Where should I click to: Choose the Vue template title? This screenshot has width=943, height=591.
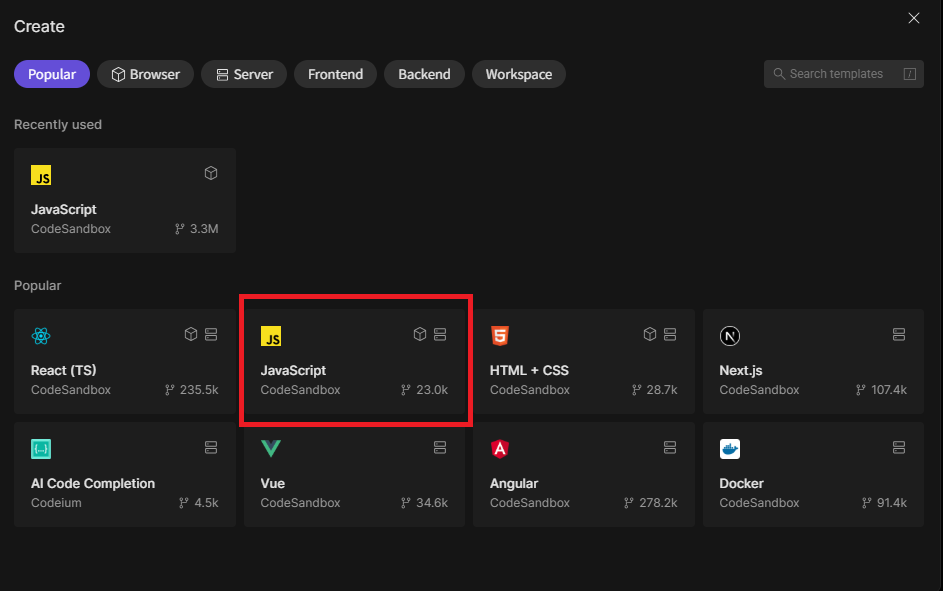[272, 483]
